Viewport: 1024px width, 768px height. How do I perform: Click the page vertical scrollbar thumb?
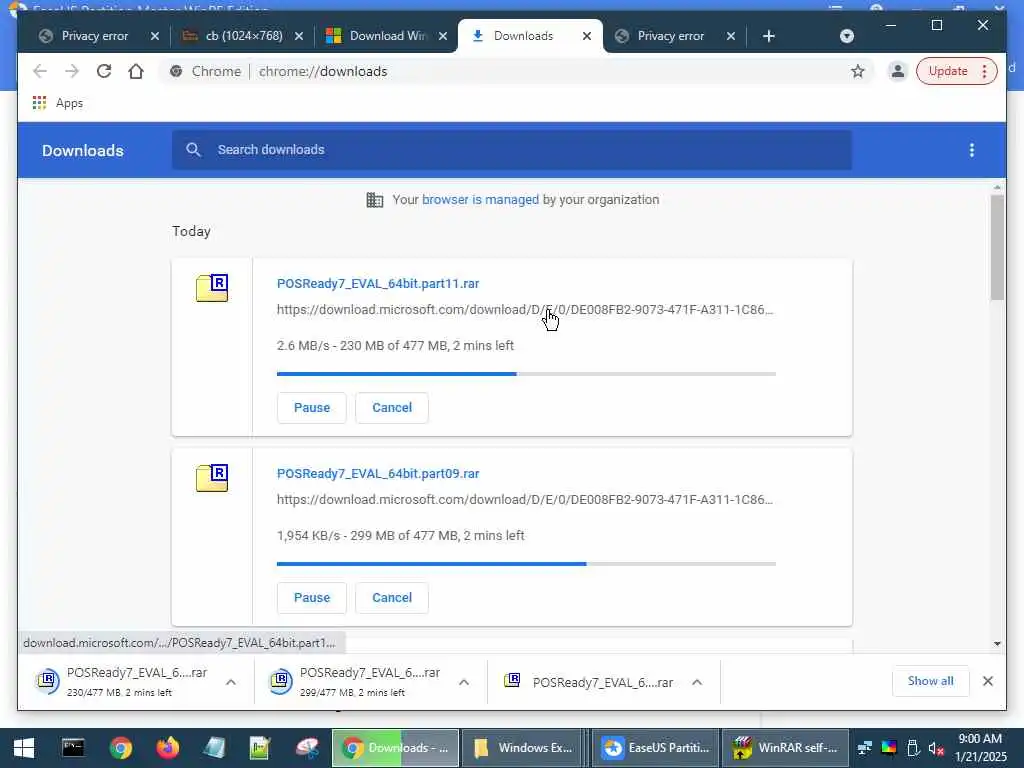pyautogui.click(x=997, y=247)
